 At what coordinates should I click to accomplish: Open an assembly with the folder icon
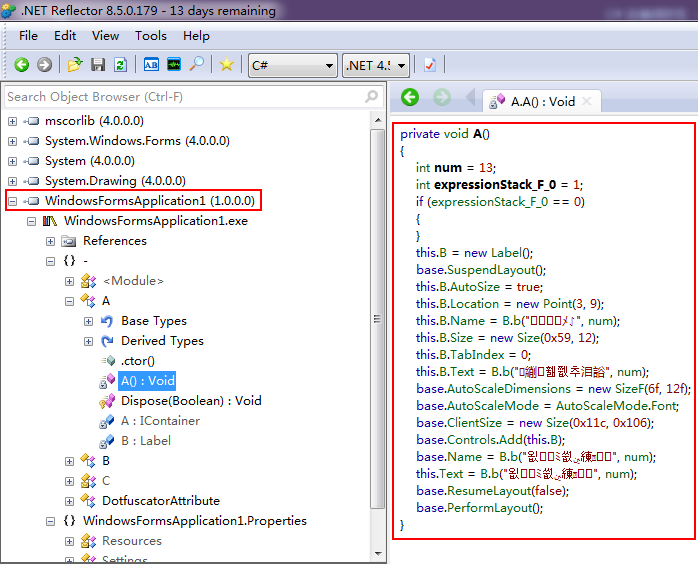tap(75, 65)
